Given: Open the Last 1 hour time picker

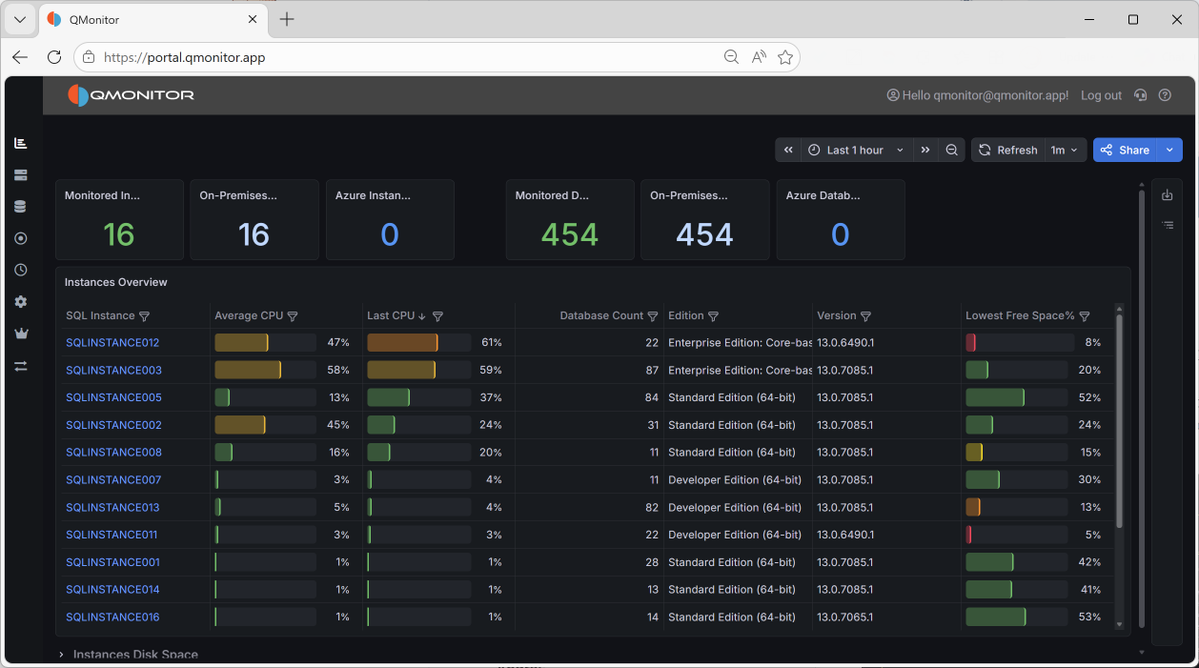Looking at the screenshot, I should click(x=856, y=150).
